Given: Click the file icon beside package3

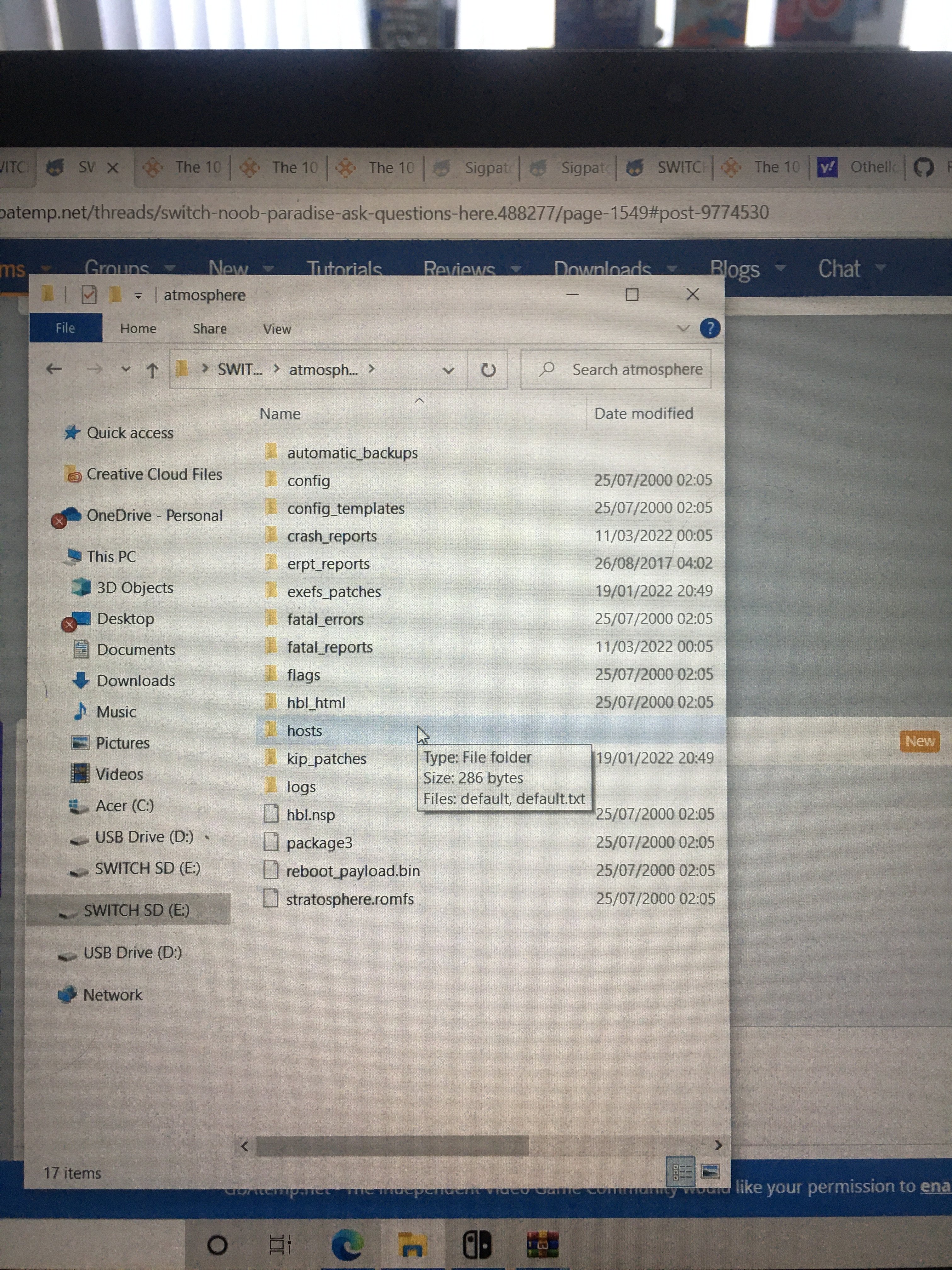Looking at the screenshot, I should coord(271,842).
